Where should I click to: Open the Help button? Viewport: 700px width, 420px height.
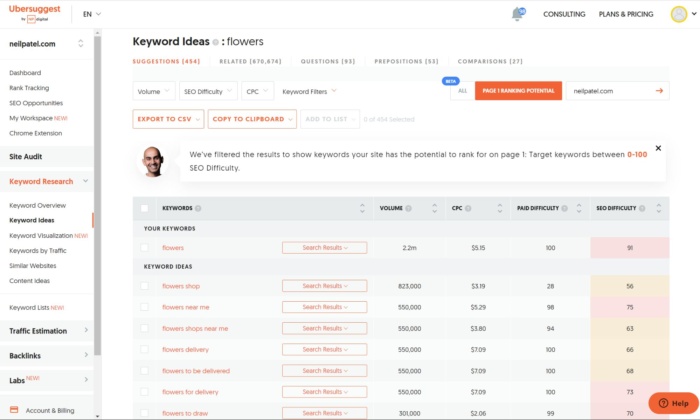(x=674, y=403)
